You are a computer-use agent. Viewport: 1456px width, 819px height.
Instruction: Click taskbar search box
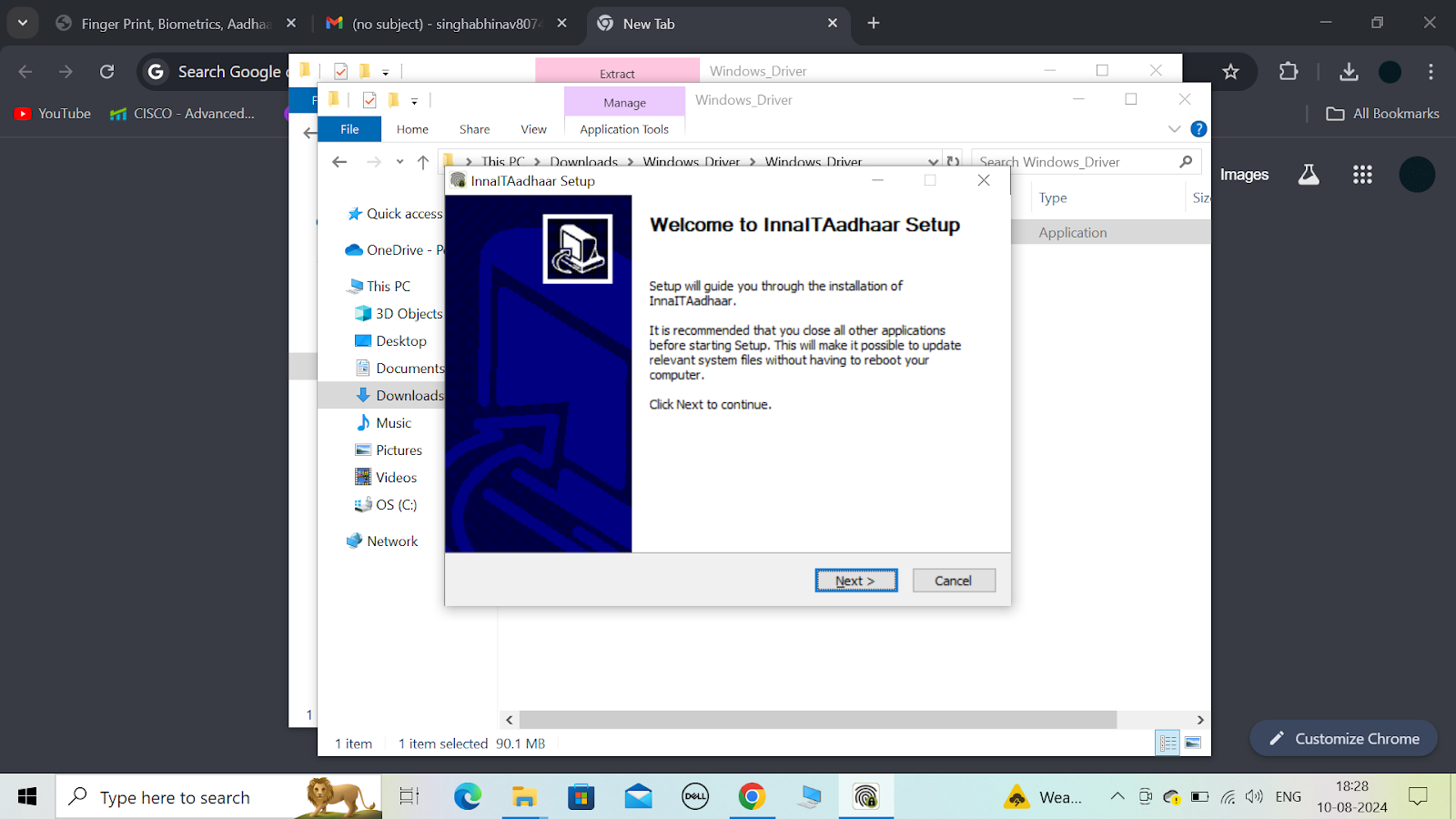(218, 797)
